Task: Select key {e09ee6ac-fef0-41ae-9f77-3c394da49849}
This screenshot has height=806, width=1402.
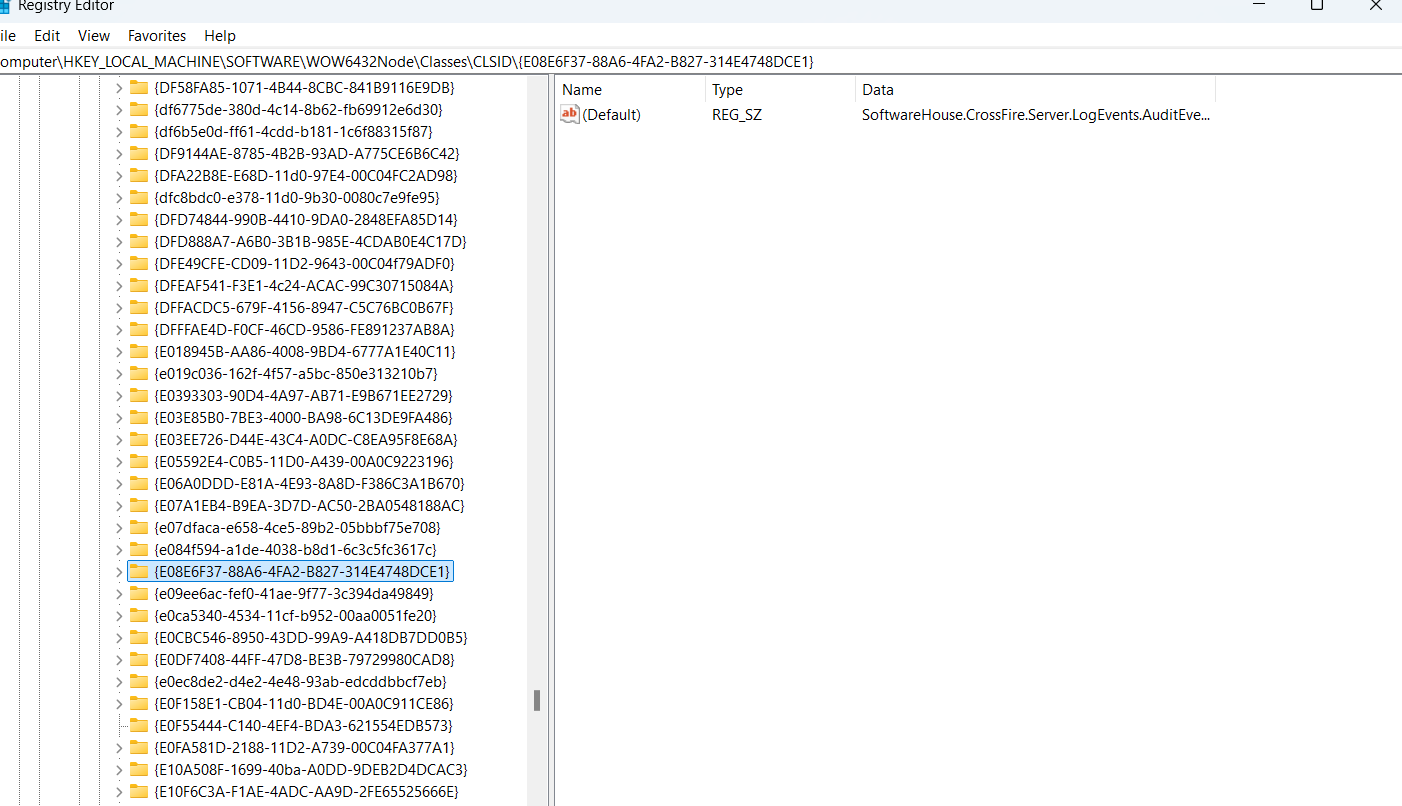Action: click(294, 594)
